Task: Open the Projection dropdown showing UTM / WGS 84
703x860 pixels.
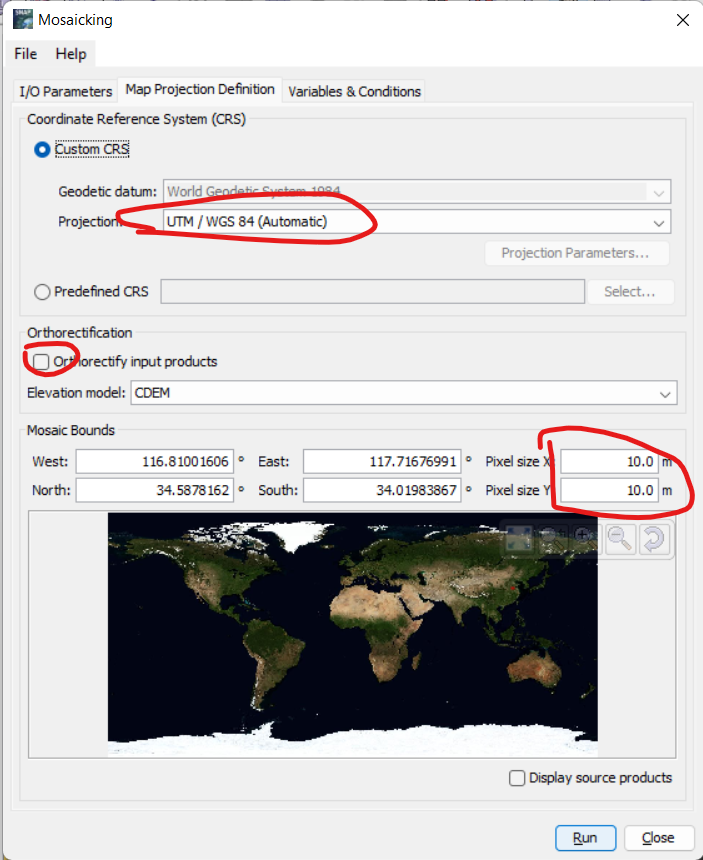Action: click(417, 222)
